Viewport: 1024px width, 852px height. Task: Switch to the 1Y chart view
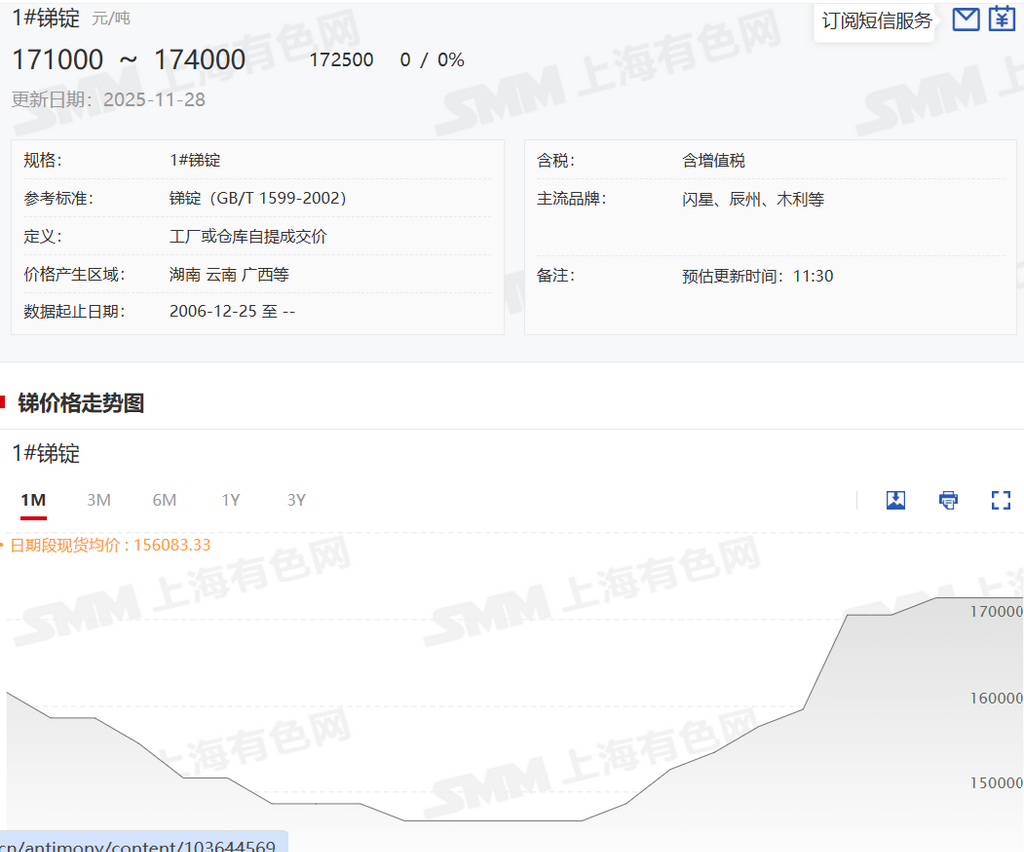pyautogui.click(x=230, y=500)
